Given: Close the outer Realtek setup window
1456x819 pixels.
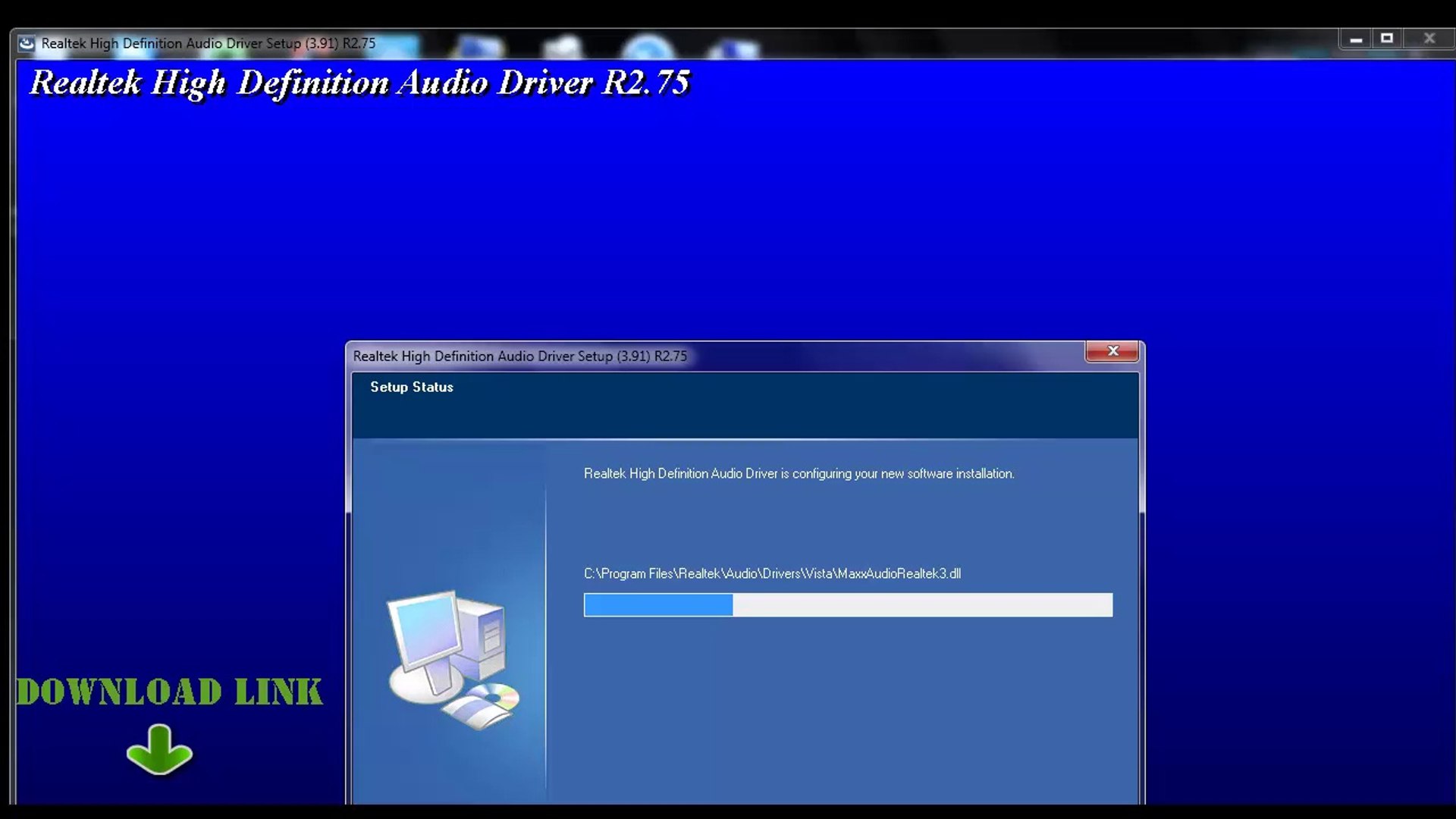Looking at the screenshot, I should point(1429,39).
